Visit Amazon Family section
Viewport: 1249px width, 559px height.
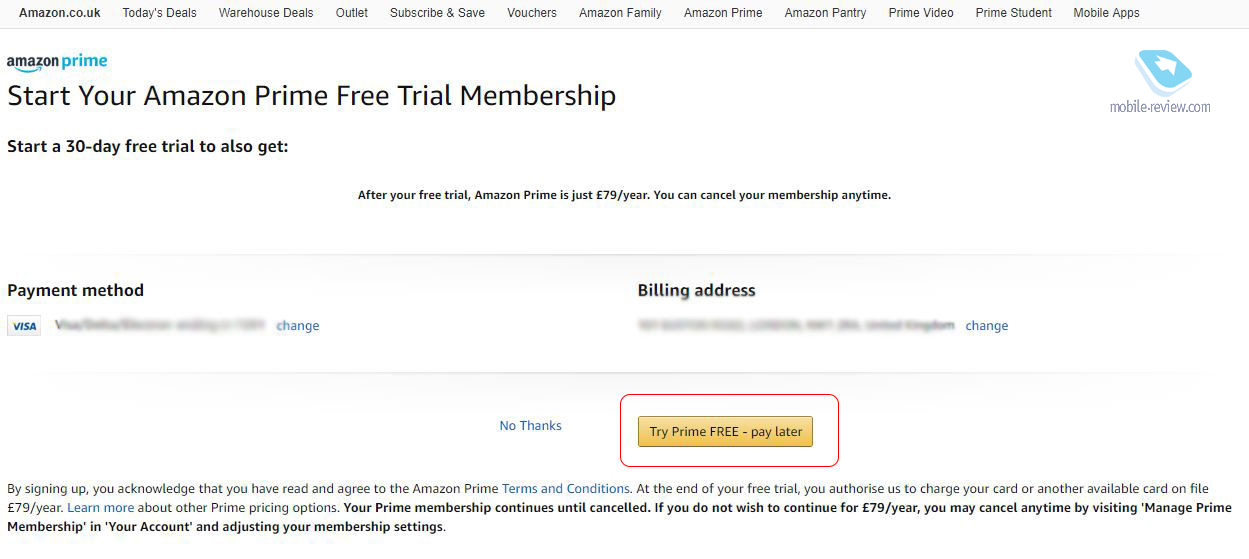620,13
